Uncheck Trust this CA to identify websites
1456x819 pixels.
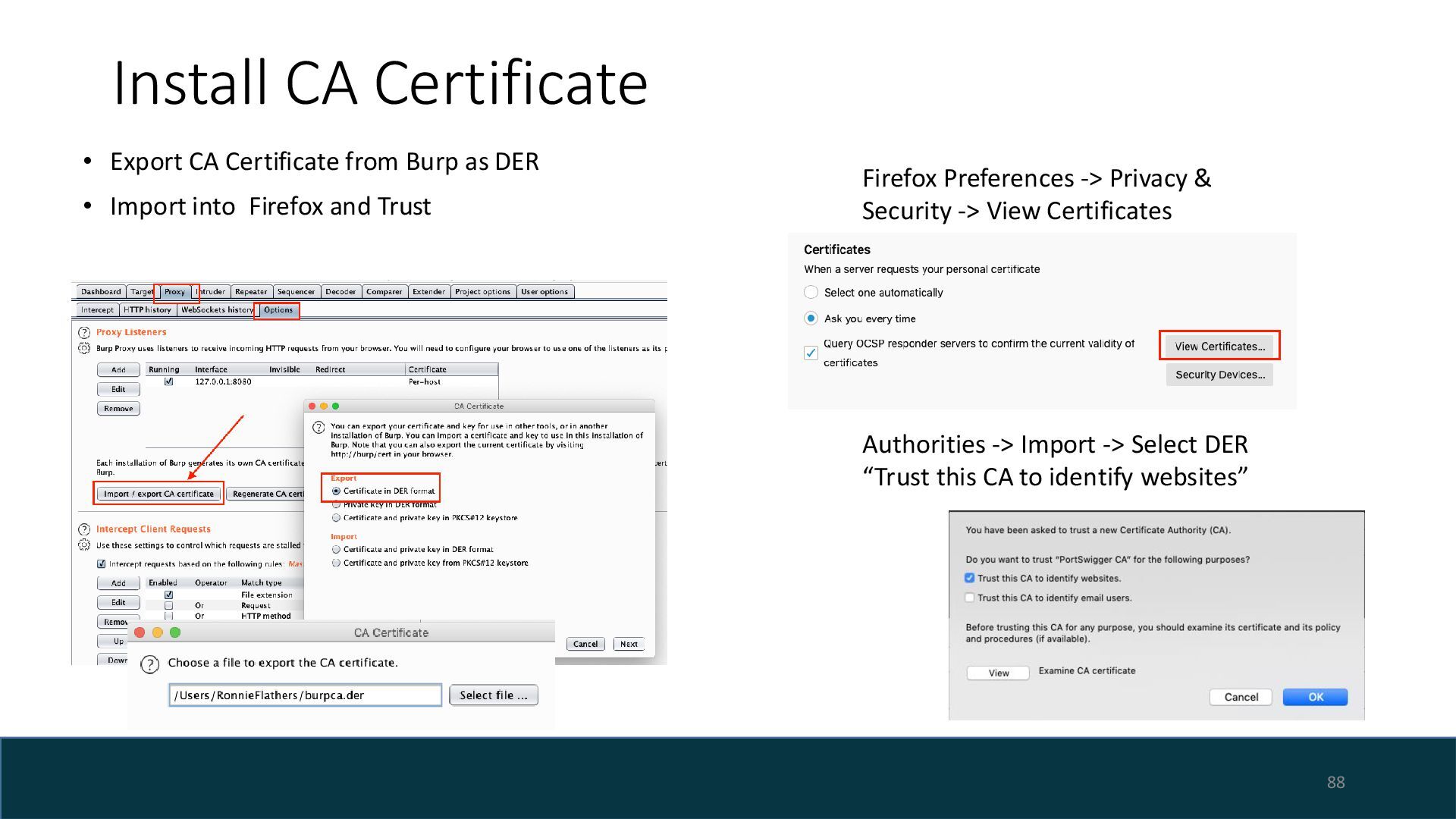(969, 578)
